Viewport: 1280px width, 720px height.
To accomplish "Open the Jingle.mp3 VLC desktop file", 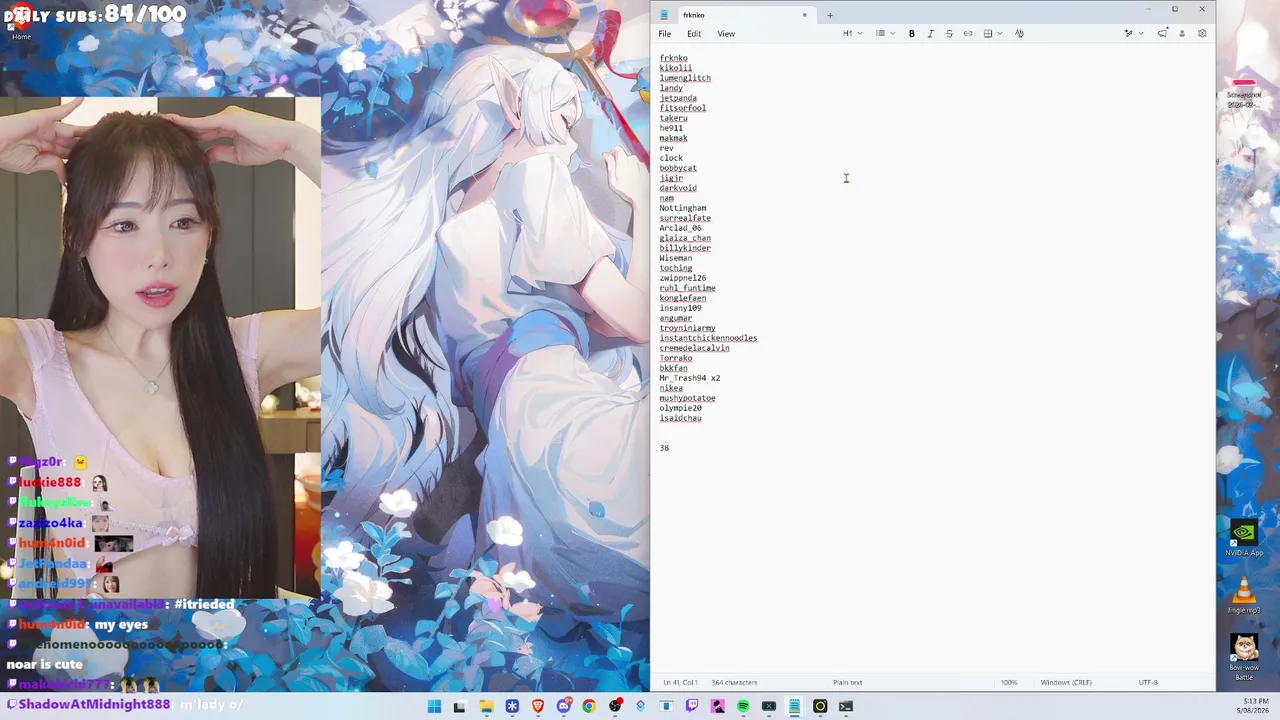I will tap(1244, 595).
